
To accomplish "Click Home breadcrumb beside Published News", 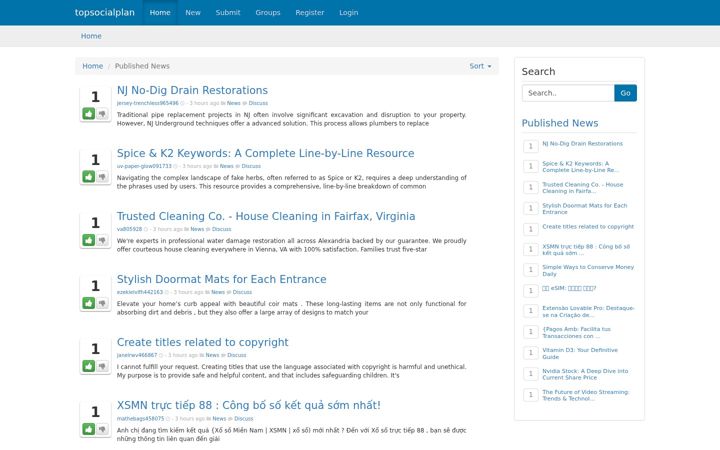I will click(92, 66).
